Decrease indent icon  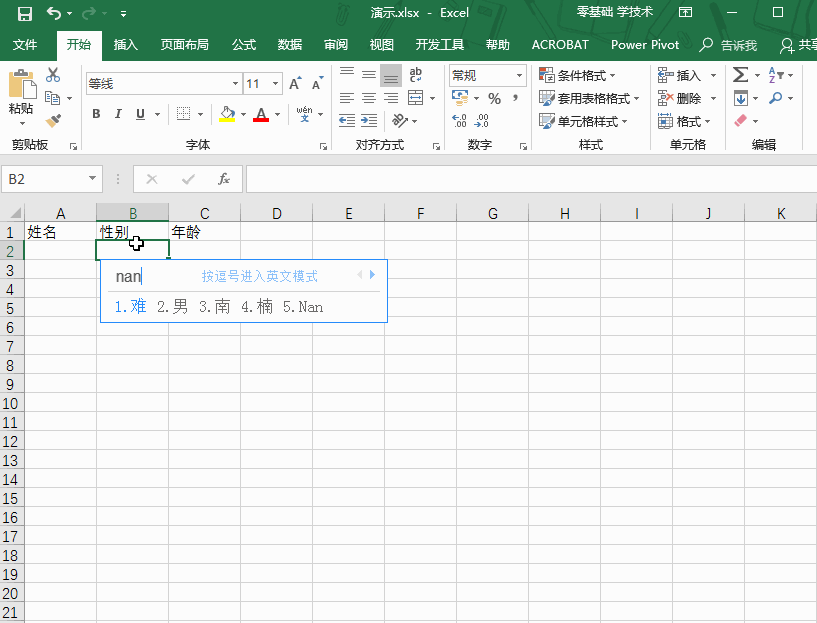tap(347, 121)
